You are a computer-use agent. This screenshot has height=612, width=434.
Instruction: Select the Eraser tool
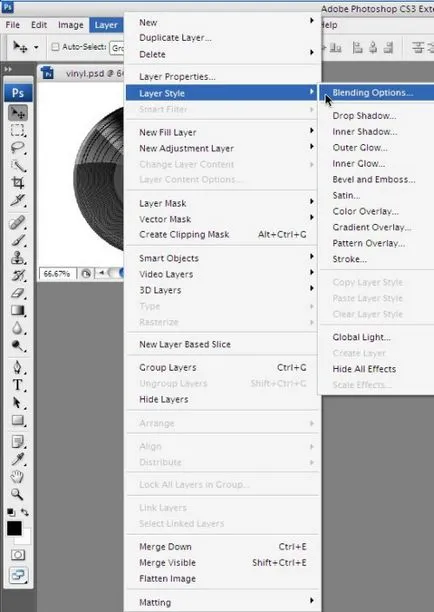[x=18, y=293]
